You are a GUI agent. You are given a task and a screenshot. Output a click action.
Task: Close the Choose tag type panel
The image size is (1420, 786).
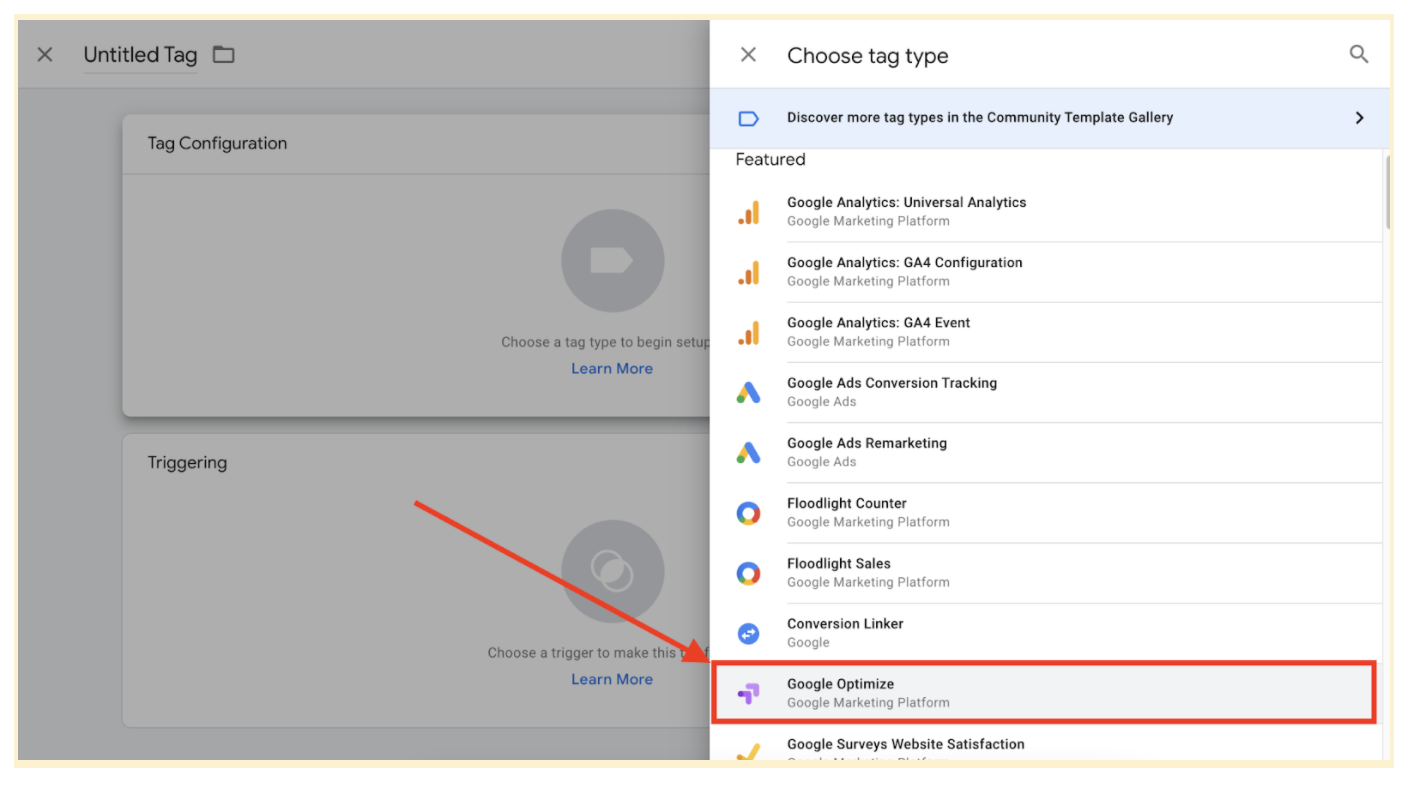tap(749, 55)
